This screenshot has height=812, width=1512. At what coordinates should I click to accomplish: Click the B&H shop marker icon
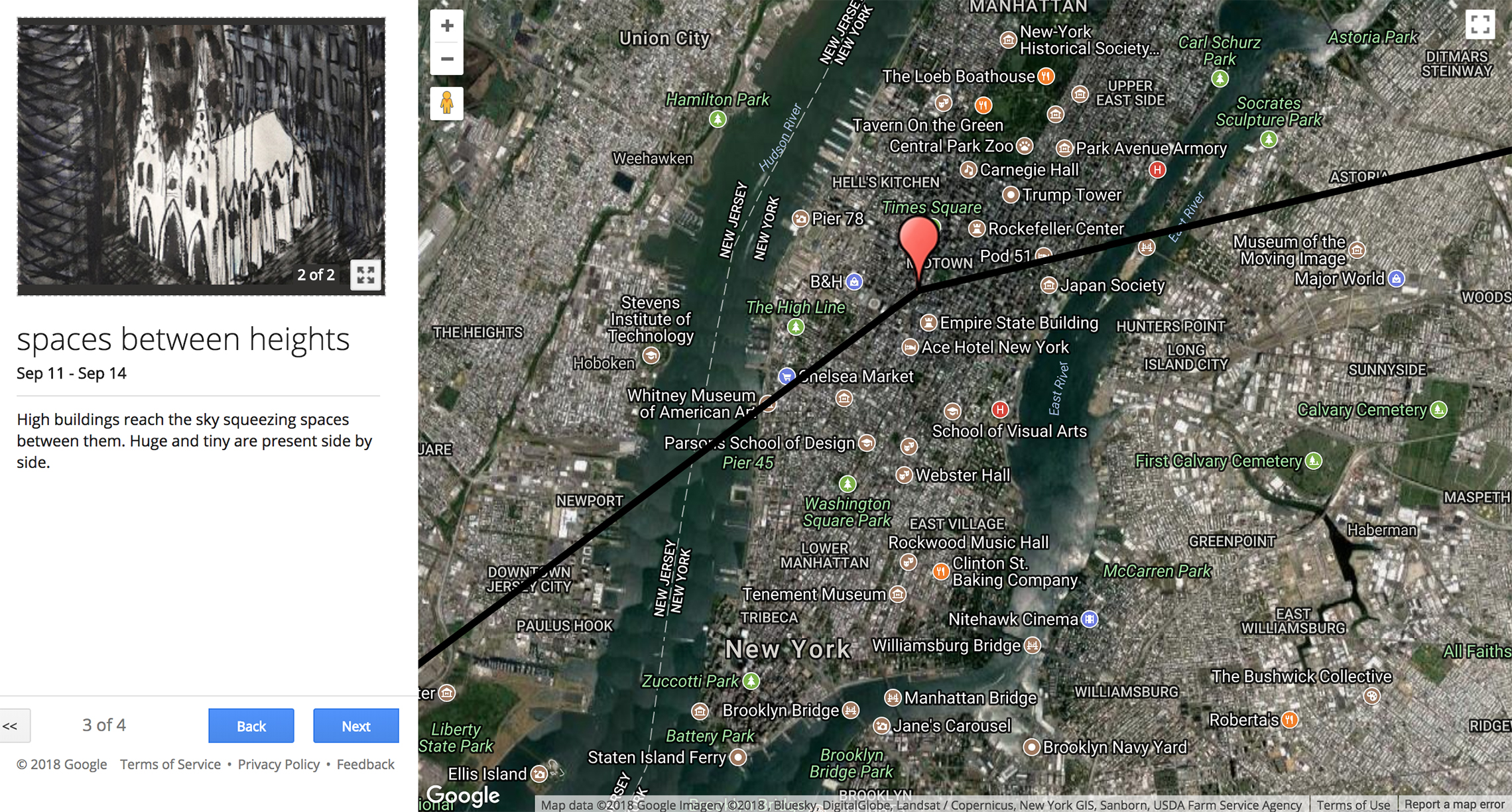[x=854, y=282]
